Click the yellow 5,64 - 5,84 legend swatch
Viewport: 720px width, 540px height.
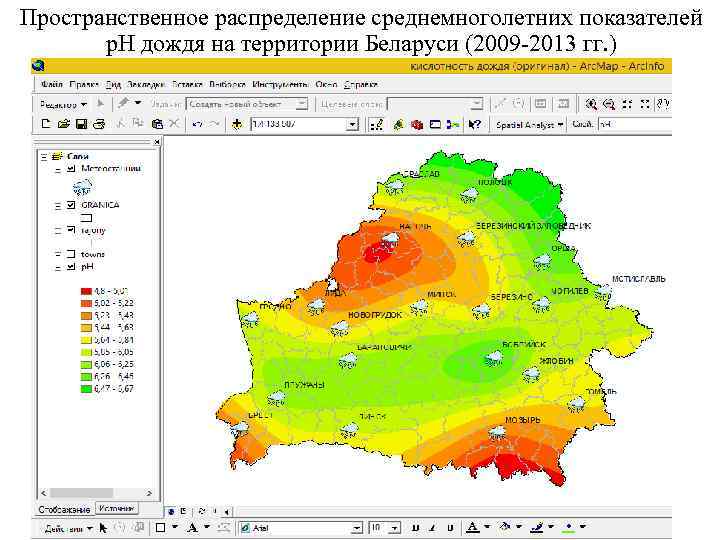click(86, 340)
